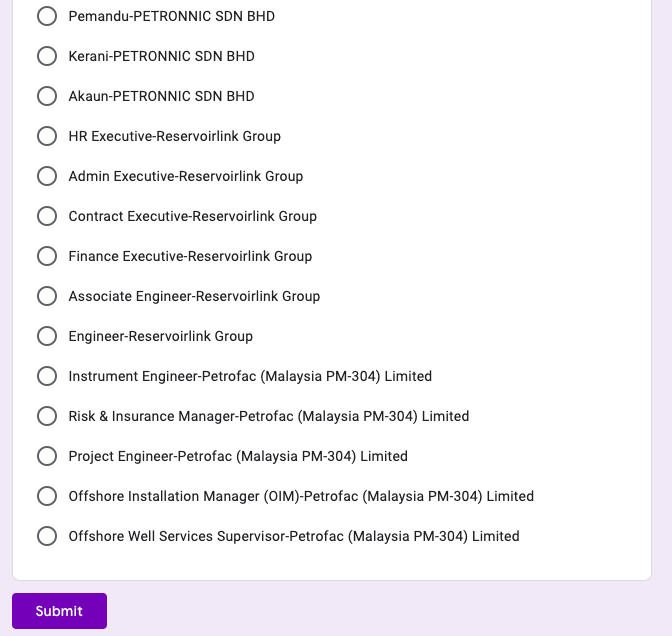Click HR Executive-Reservoirlink Group label text

pos(174,136)
